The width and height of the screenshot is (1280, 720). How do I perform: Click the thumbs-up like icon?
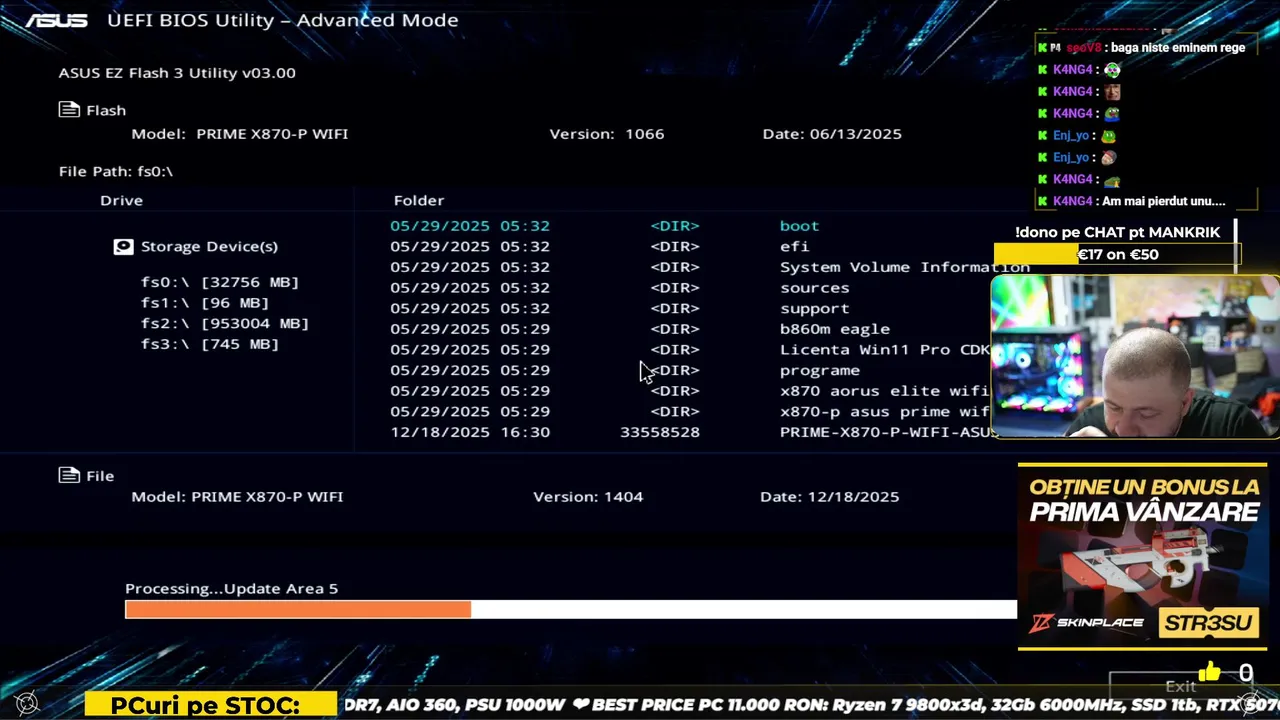tap(1210, 672)
